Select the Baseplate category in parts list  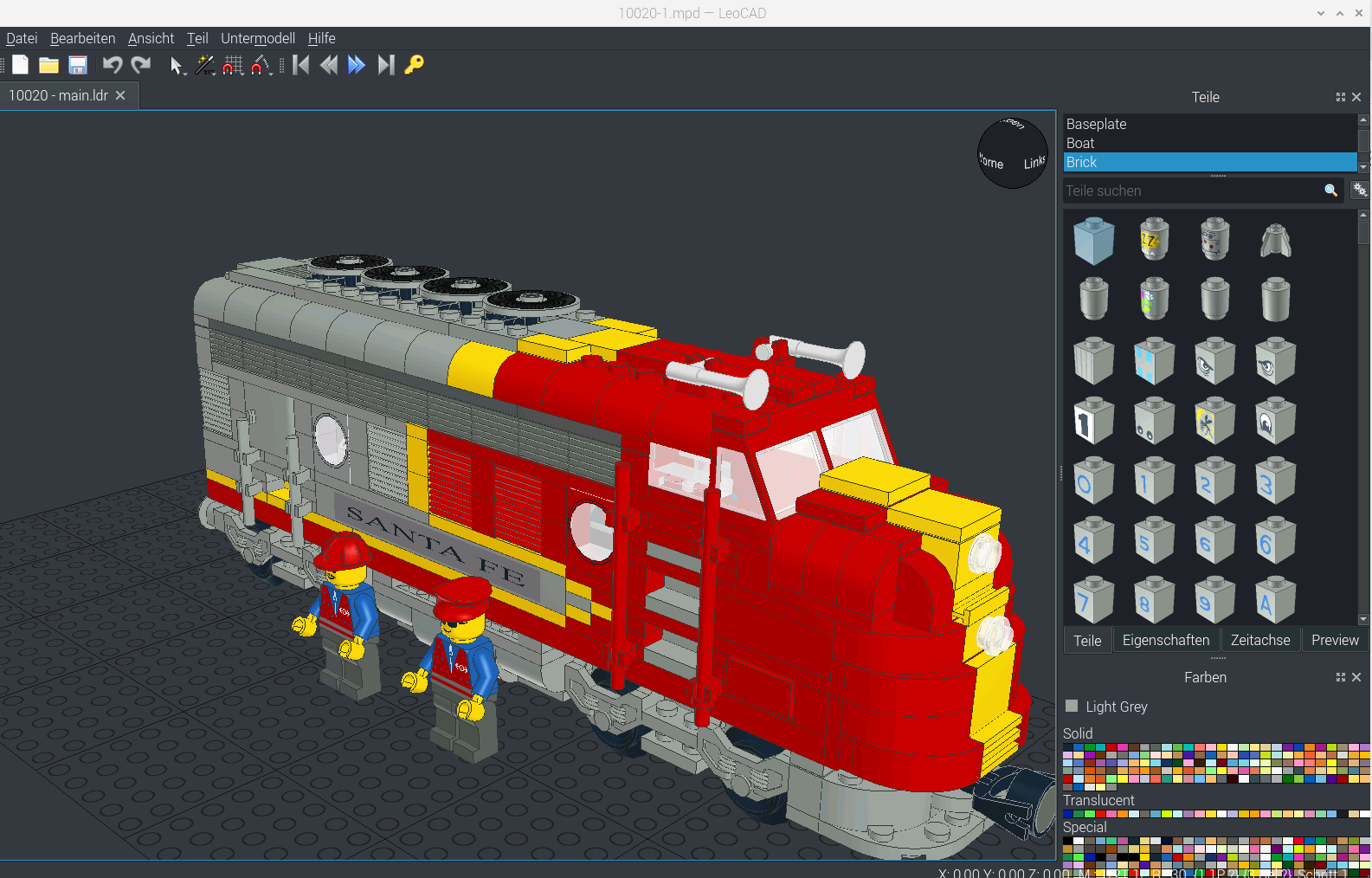(x=1096, y=124)
